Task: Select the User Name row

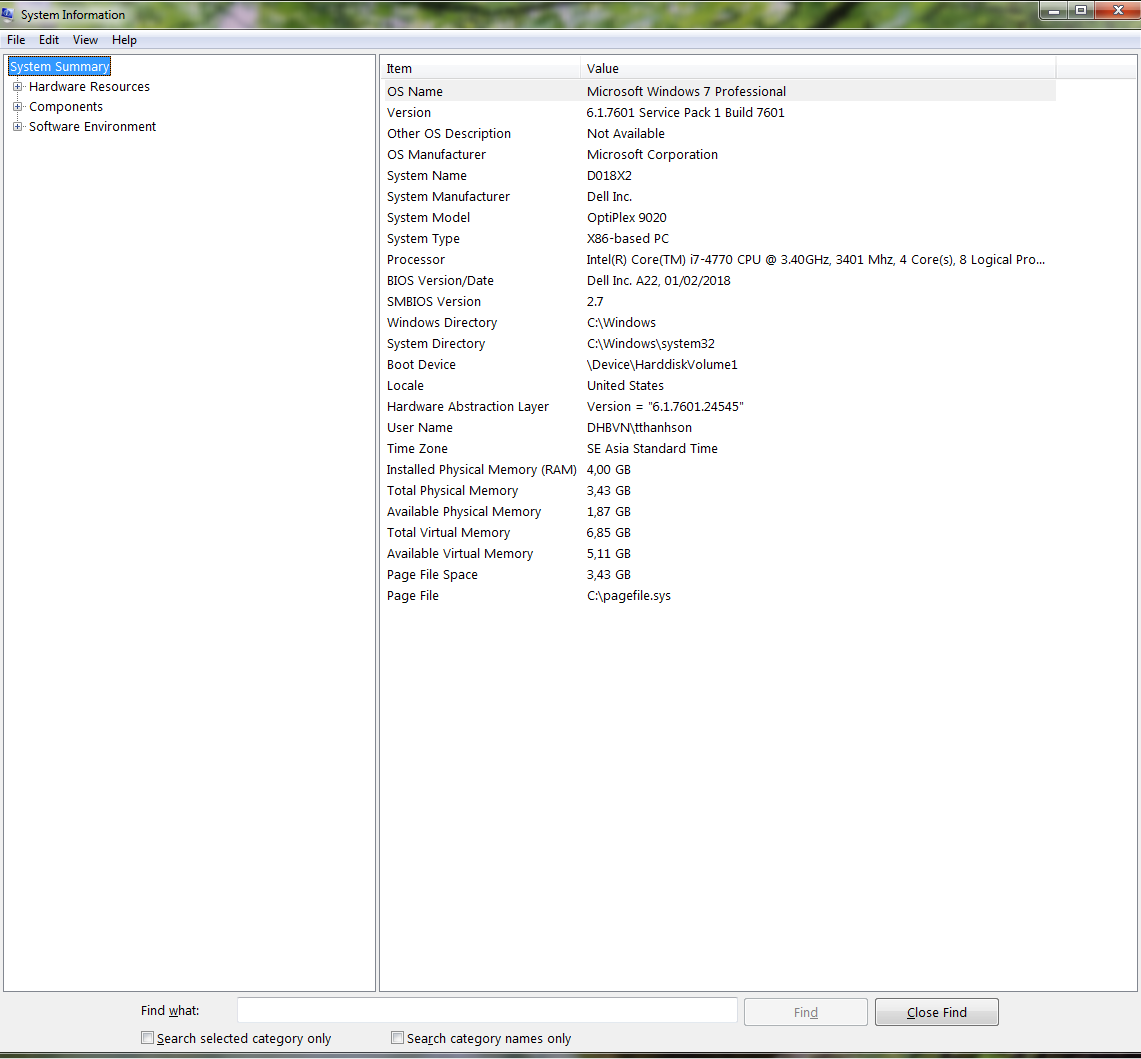Action: click(x=719, y=428)
